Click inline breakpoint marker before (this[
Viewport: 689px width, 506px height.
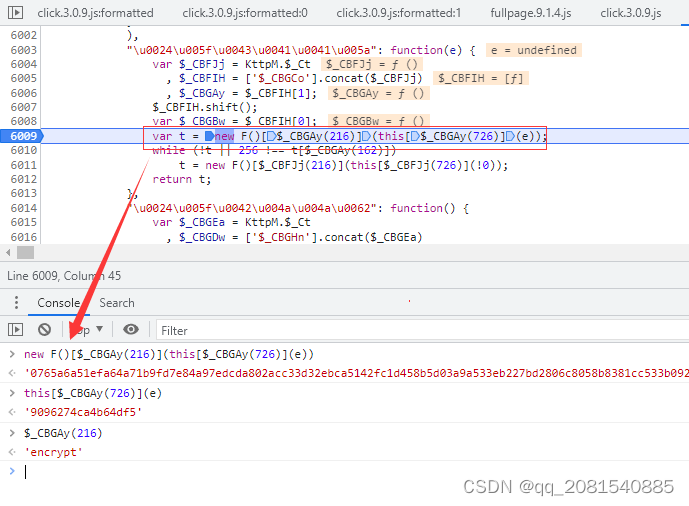pyautogui.click(x=366, y=136)
